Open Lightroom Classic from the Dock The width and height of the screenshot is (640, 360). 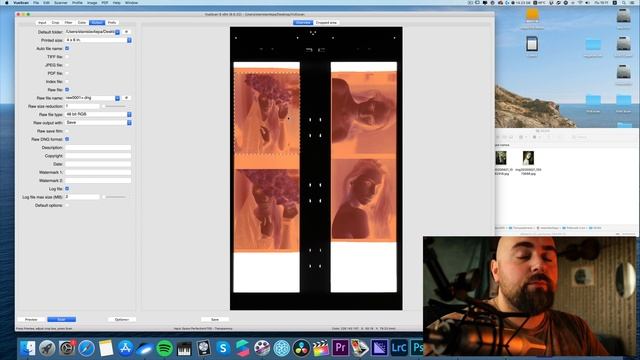[399, 348]
